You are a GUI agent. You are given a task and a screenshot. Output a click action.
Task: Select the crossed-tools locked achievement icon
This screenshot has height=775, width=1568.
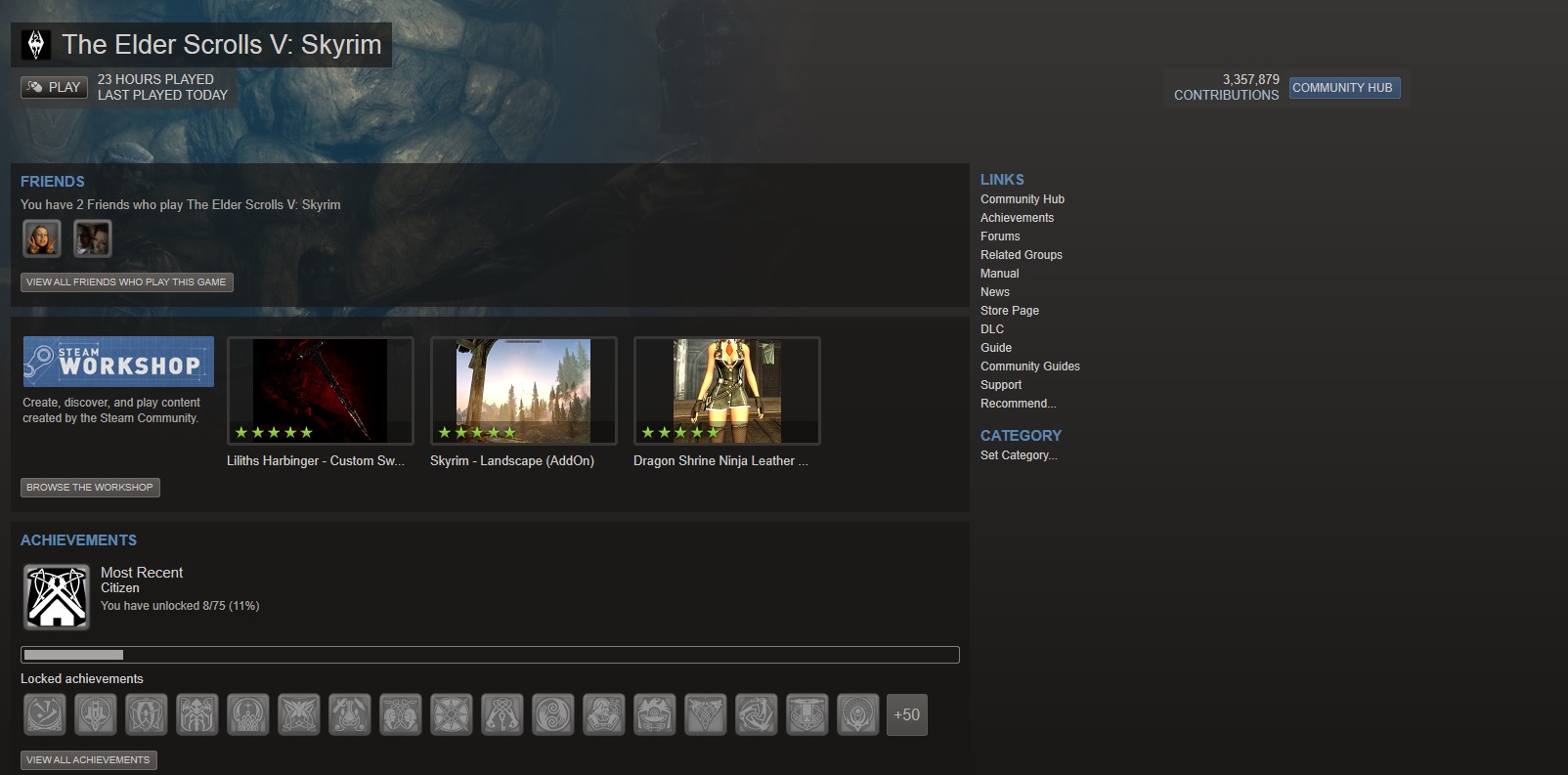pos(350,714)
